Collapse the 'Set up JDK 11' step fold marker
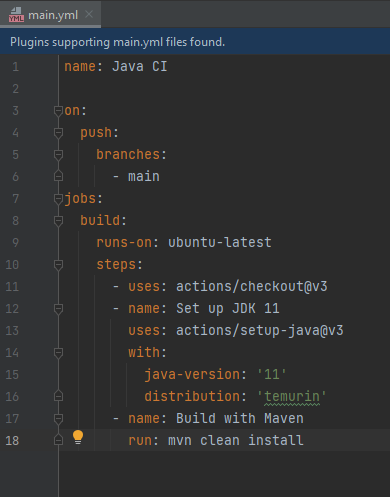390x497 pixels. coord(58,309)
